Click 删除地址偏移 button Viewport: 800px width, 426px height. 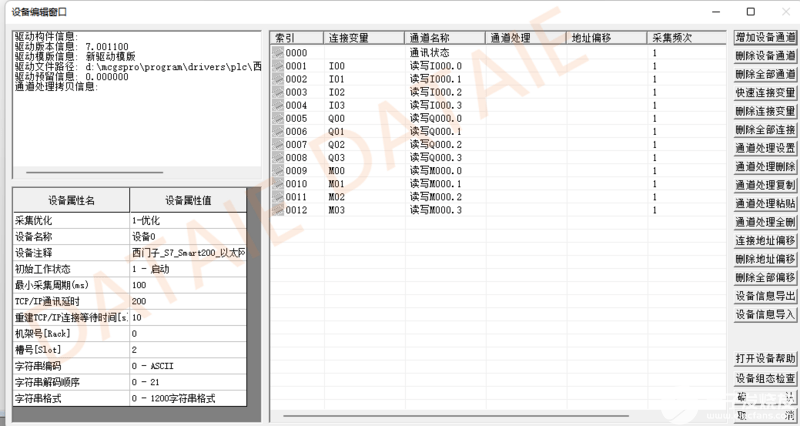click(x=765, y=259)
